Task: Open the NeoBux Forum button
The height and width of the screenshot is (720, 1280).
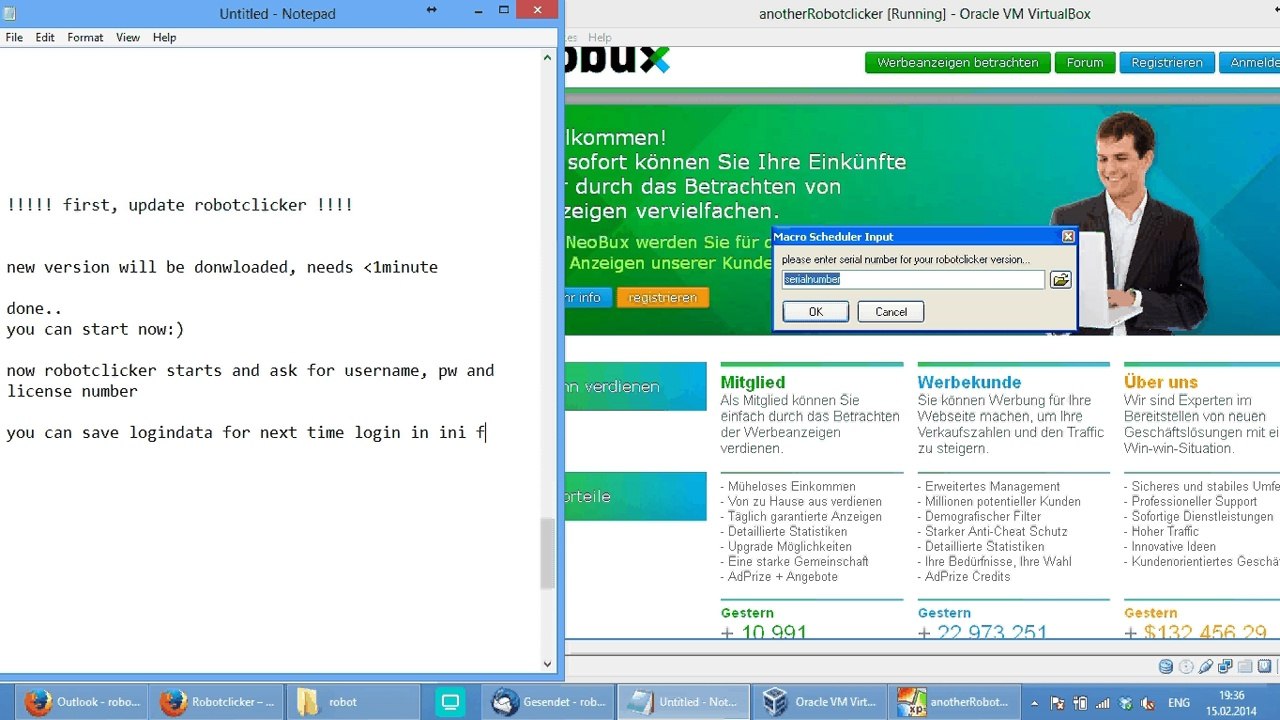Action: click(x=1085, y=62)
